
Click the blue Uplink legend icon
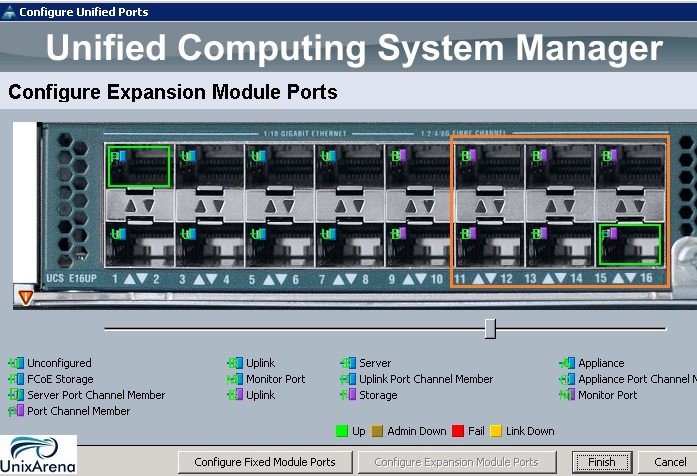[235, 363]
